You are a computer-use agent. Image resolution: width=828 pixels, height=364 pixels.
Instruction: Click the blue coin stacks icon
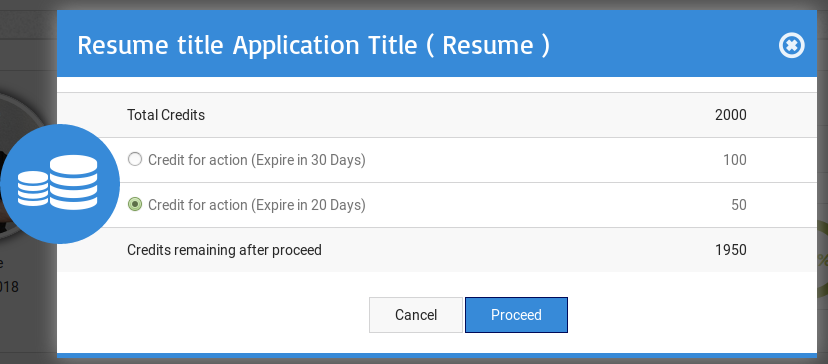[60, 184]
